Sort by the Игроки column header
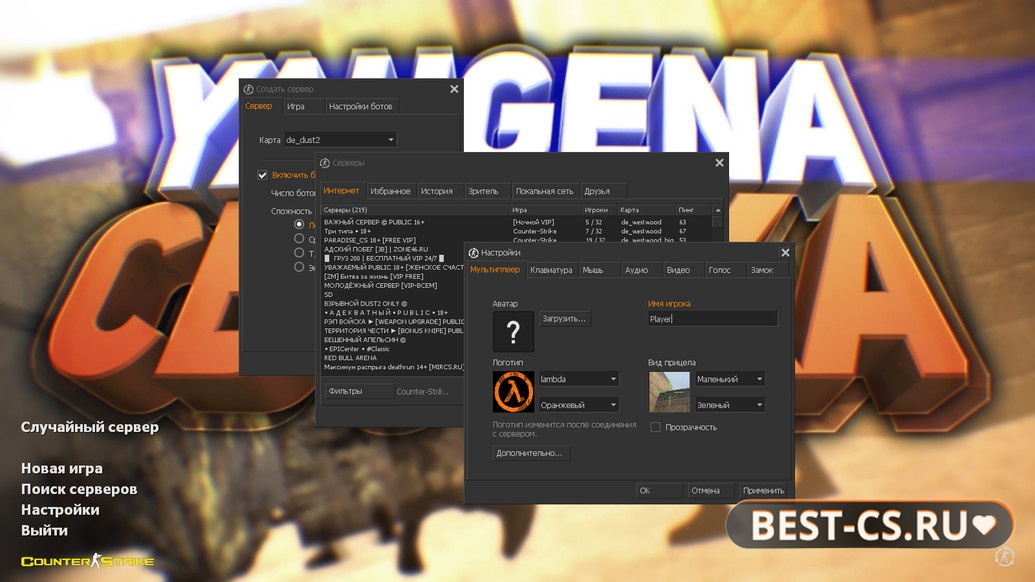Image resolution: width=1035 pixels, height=582 pixels. 599,210
